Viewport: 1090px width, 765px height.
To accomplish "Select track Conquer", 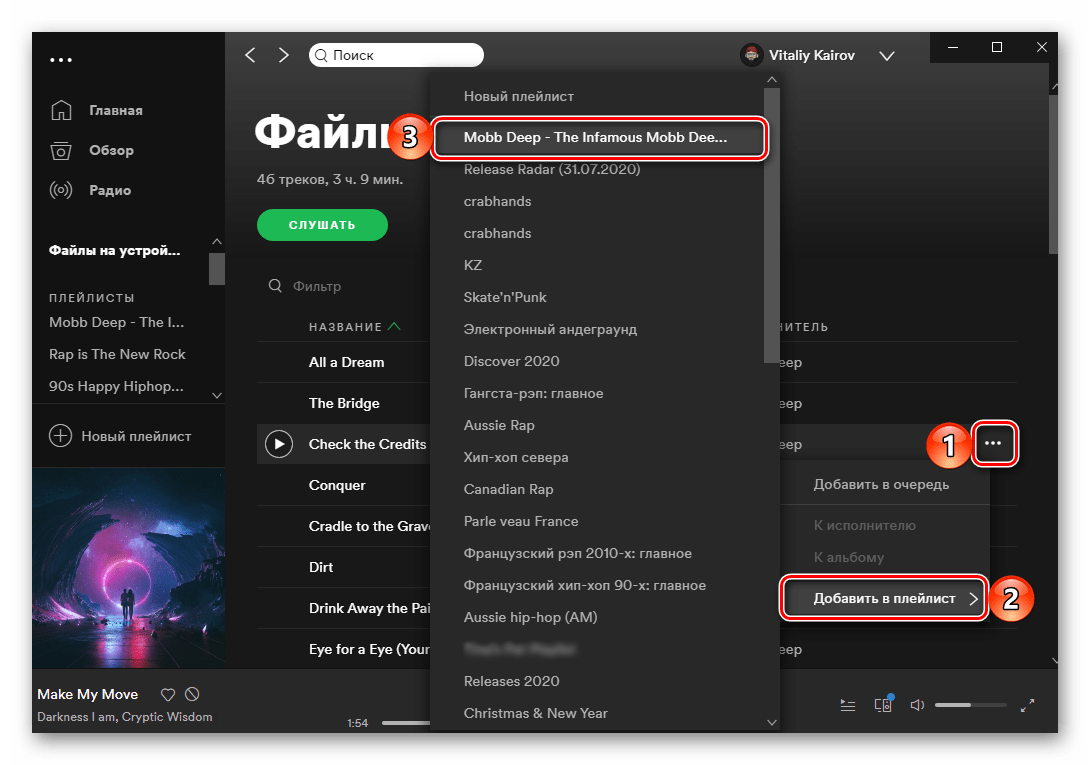I will click(337, 485).
